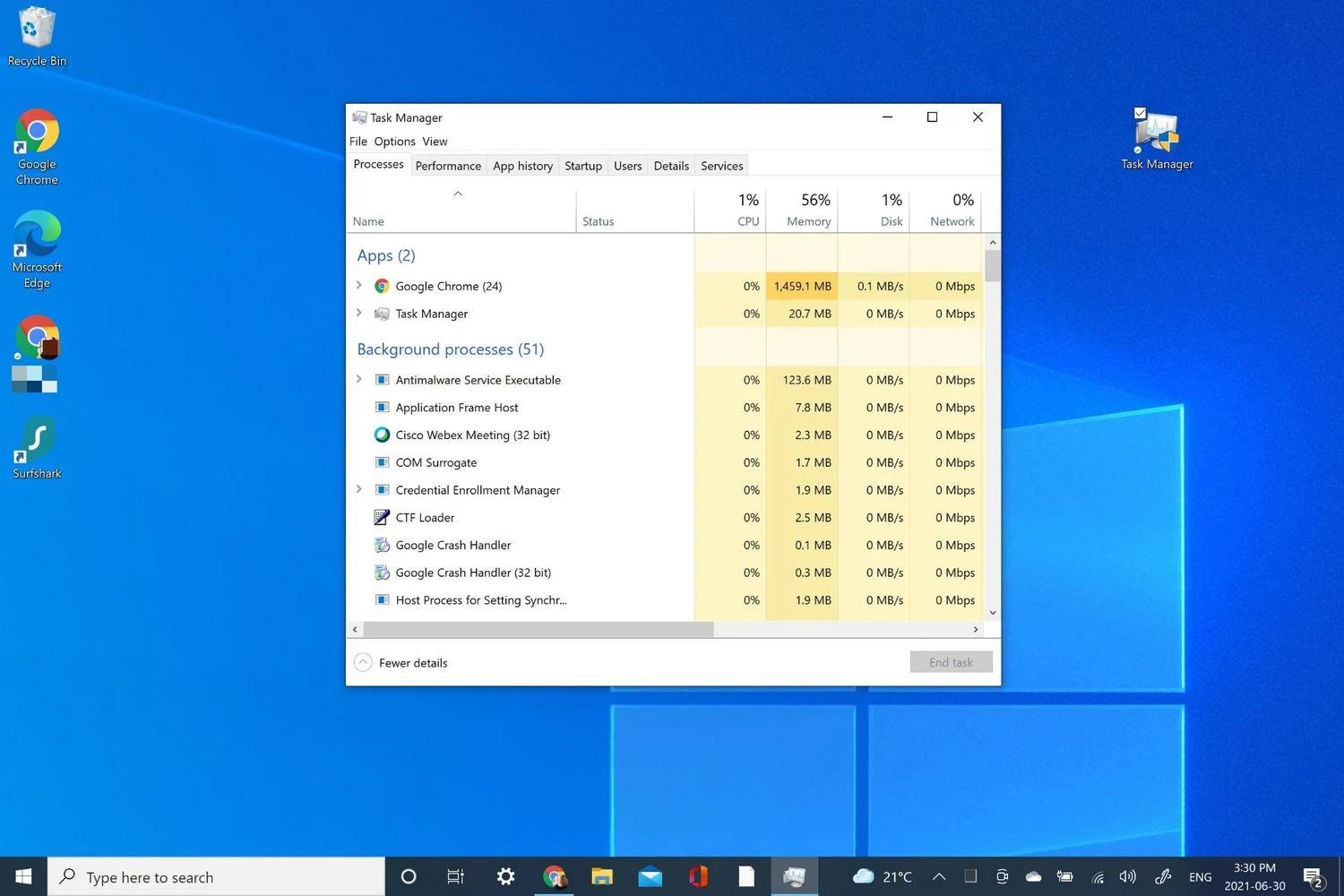The width and height of the screenshot is (1344, 896).
Task: Click the 1,459.1 MB memory cell
Action: click(802, 286)
